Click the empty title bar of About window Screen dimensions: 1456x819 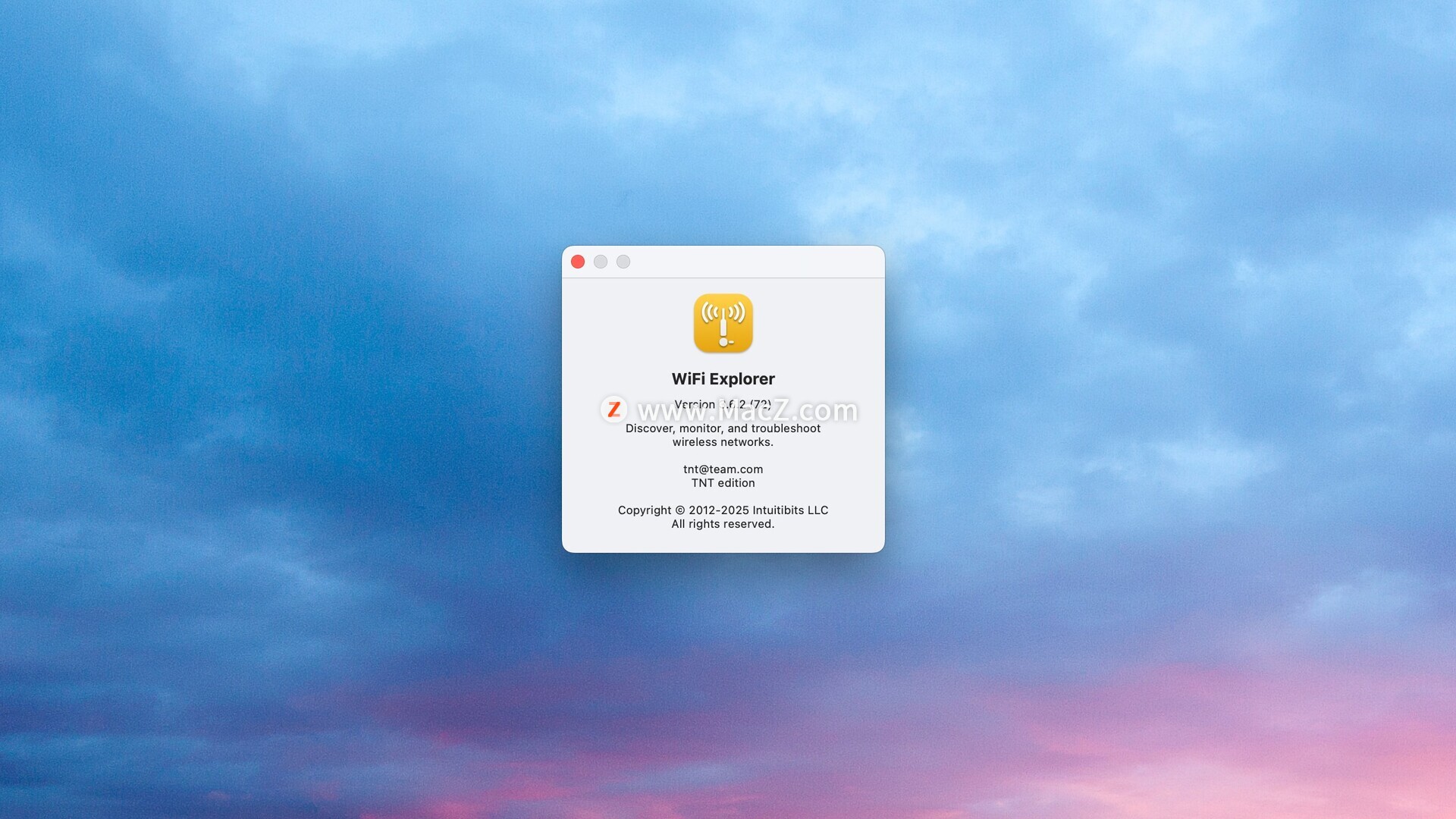pyautogui.click(x=758, y=262)
